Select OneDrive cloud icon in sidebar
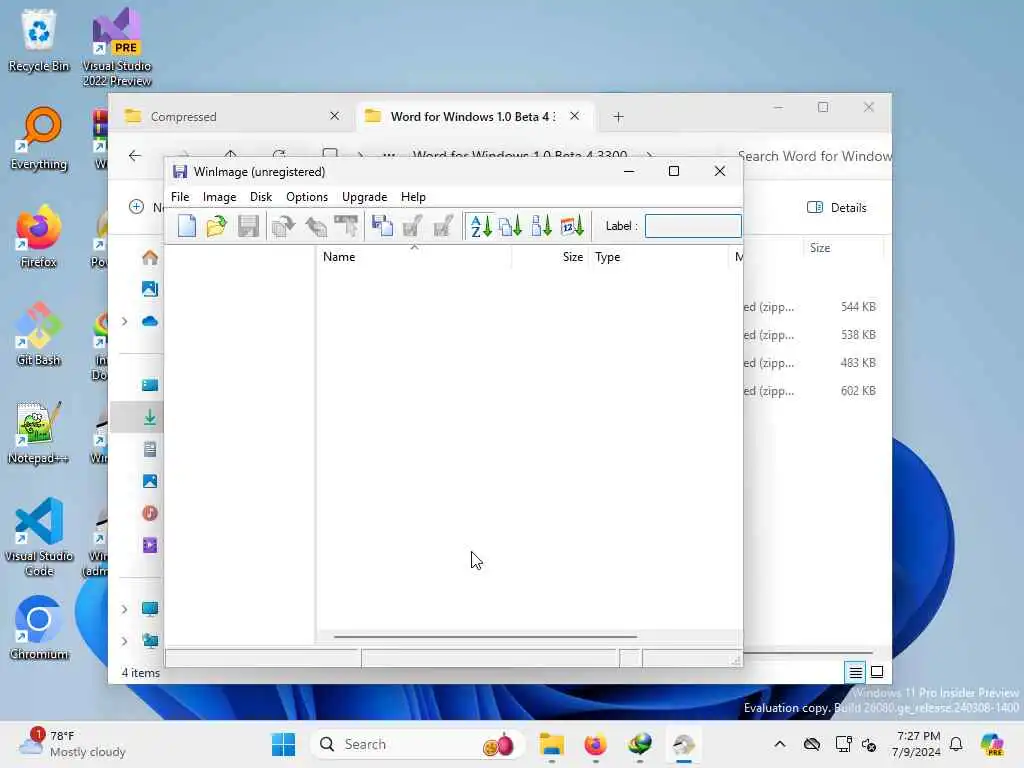 tap(150, 321)
